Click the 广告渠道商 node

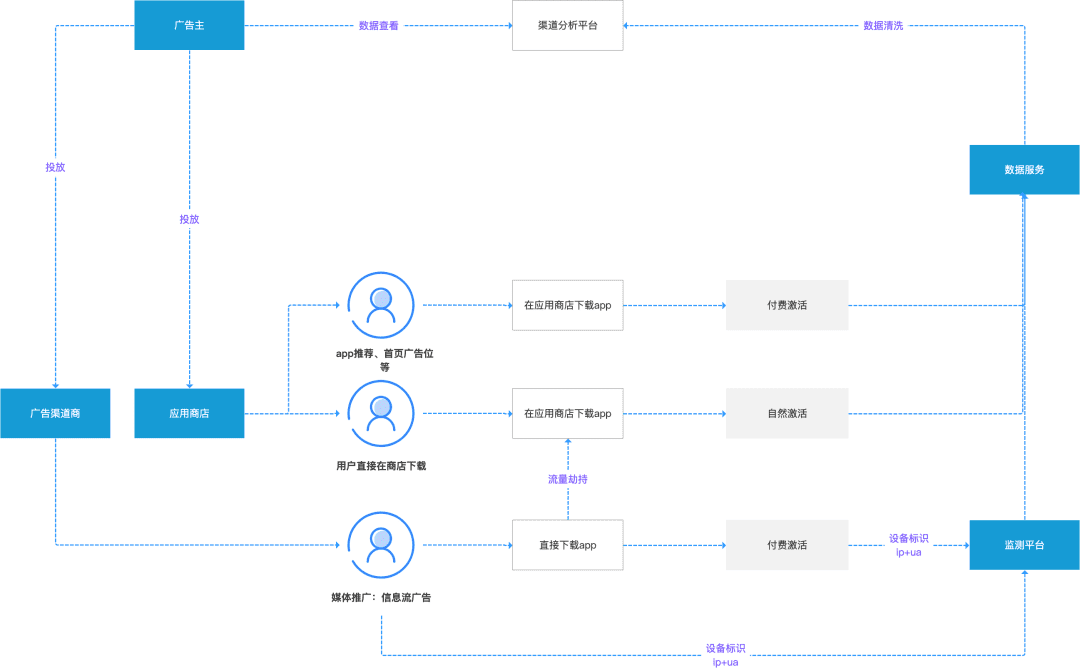[55, 413]
